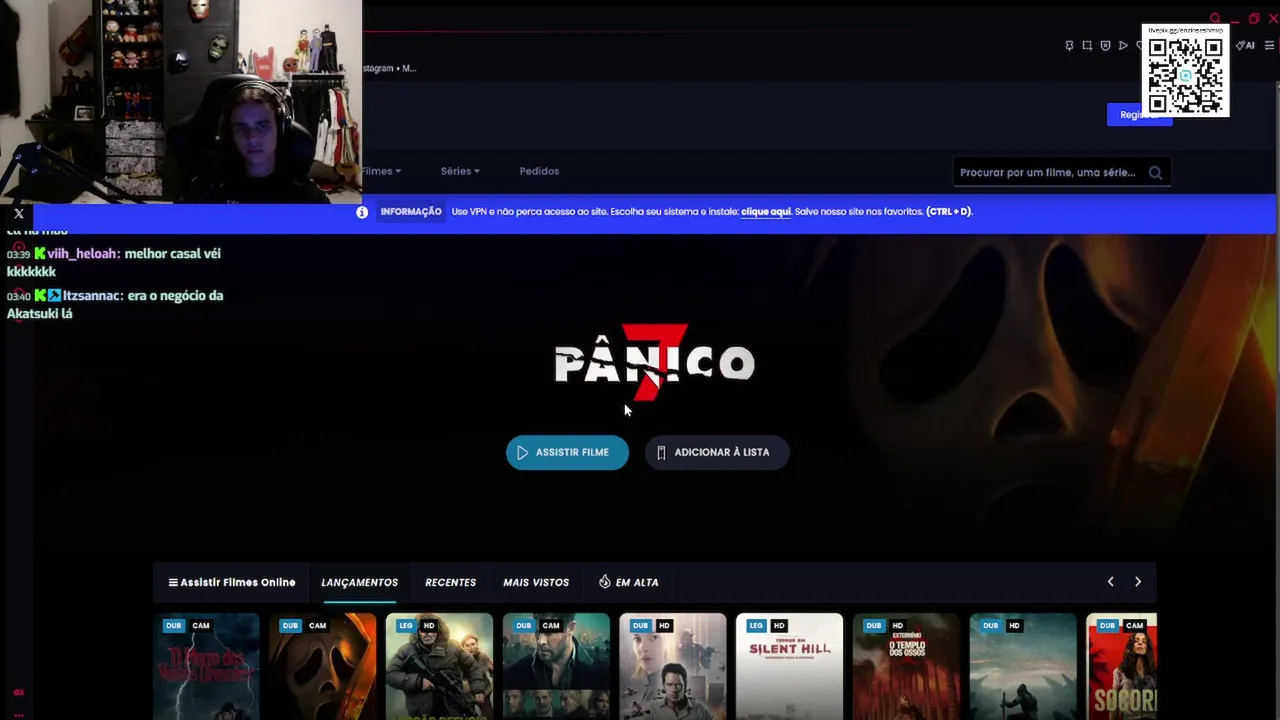Image resolution: width=1280 pixels, height=720 pixels.
Task: Click the hamburger icon beside Assistir Filmes Online
Action: pyautogui.click(x=173, y=582)
